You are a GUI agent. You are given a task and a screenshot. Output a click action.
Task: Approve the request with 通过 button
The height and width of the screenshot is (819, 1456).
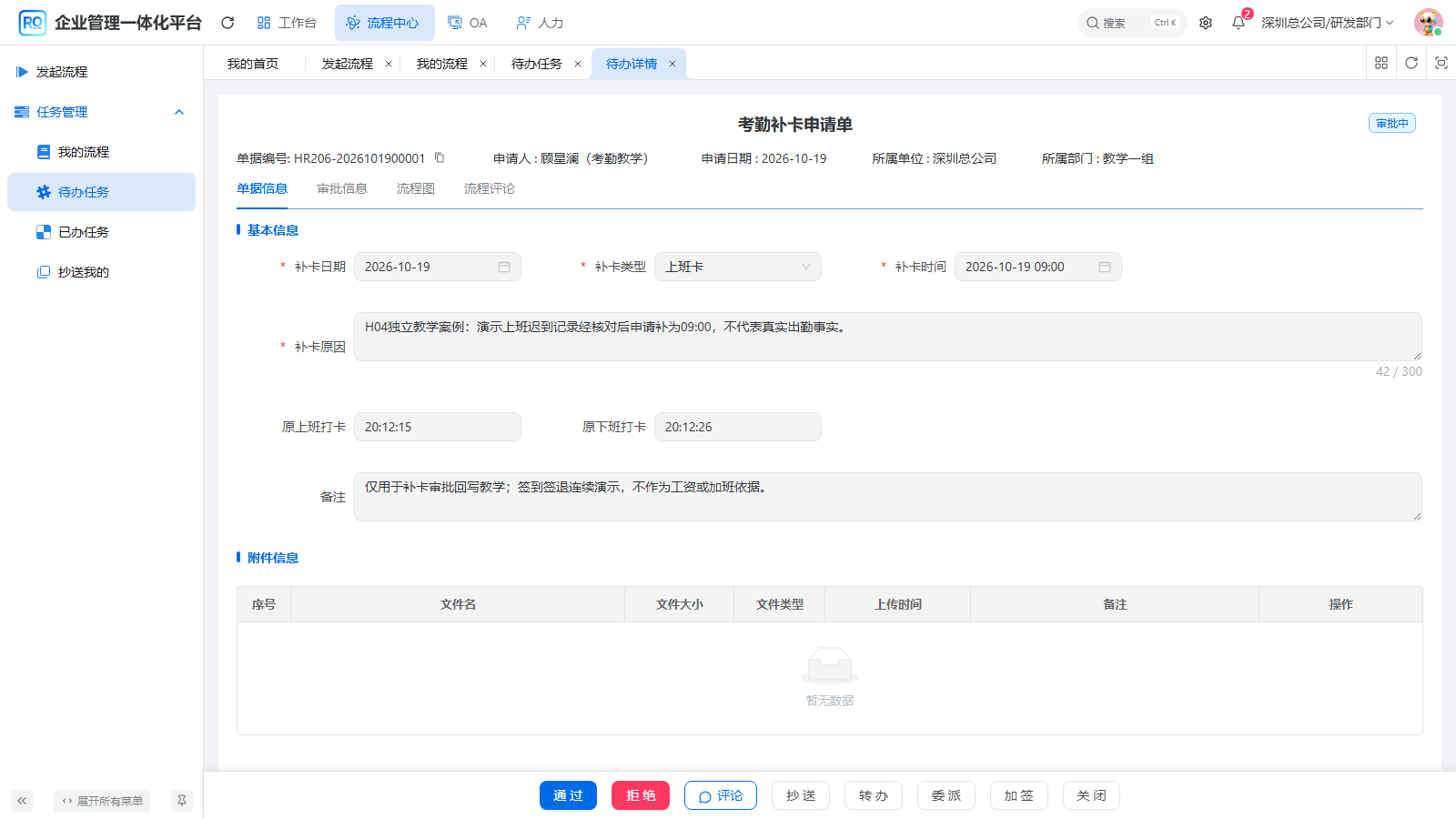(568, 795)
